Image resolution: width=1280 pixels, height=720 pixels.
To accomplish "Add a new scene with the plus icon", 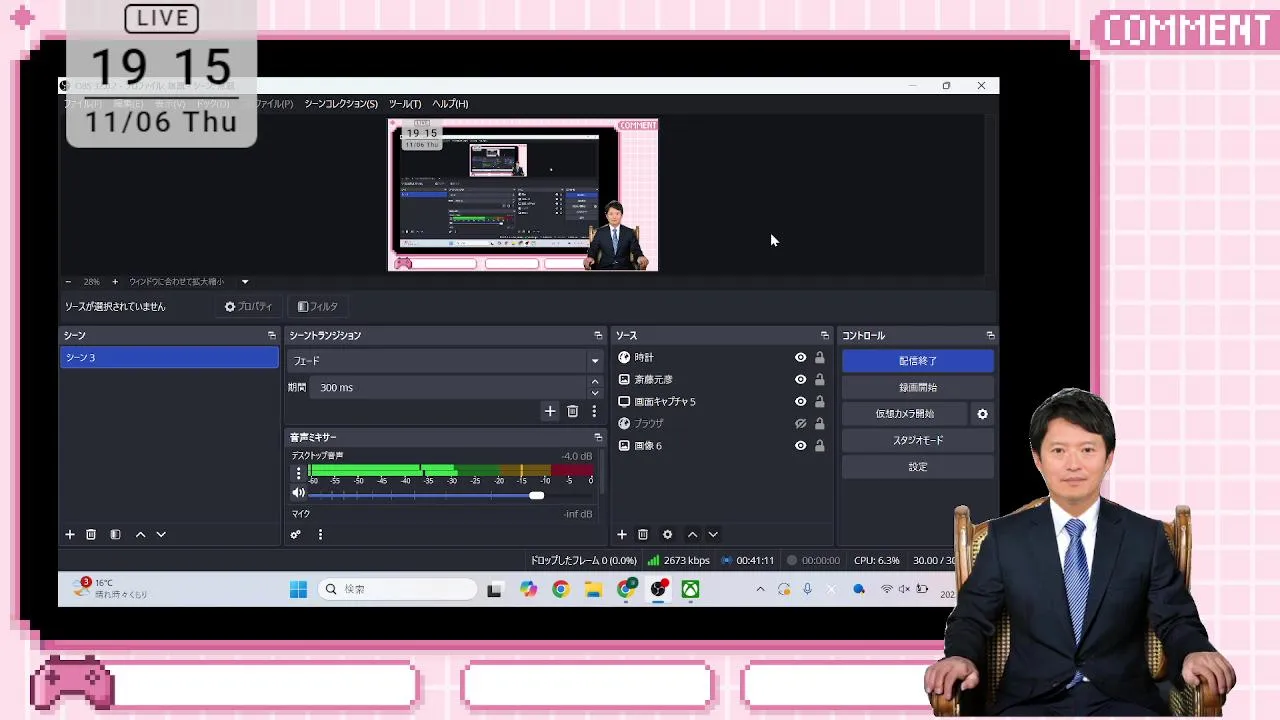I will click(x=70, y=535).
